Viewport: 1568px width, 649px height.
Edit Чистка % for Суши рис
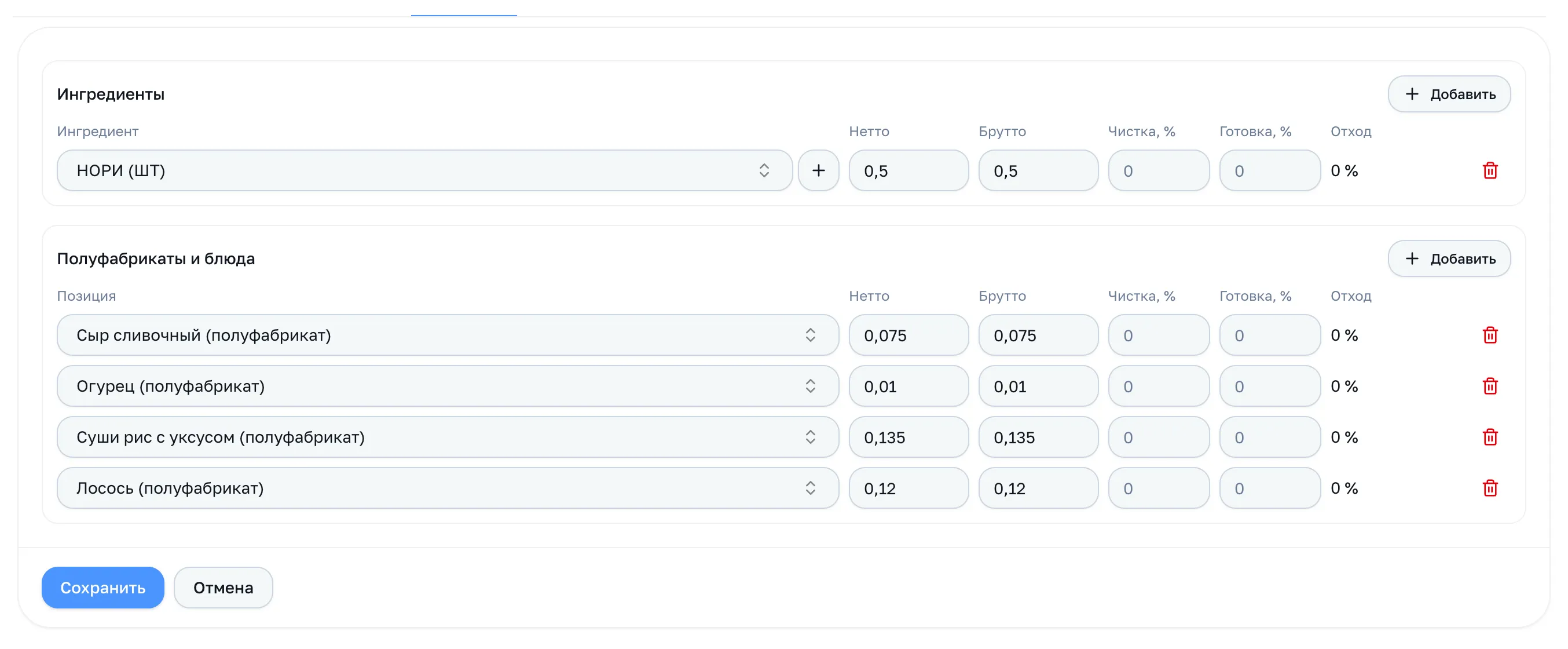[x=1159, y=437]
